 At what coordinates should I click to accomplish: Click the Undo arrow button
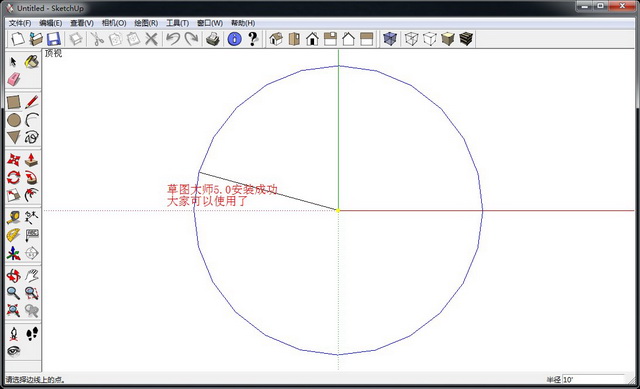[173, 39]
